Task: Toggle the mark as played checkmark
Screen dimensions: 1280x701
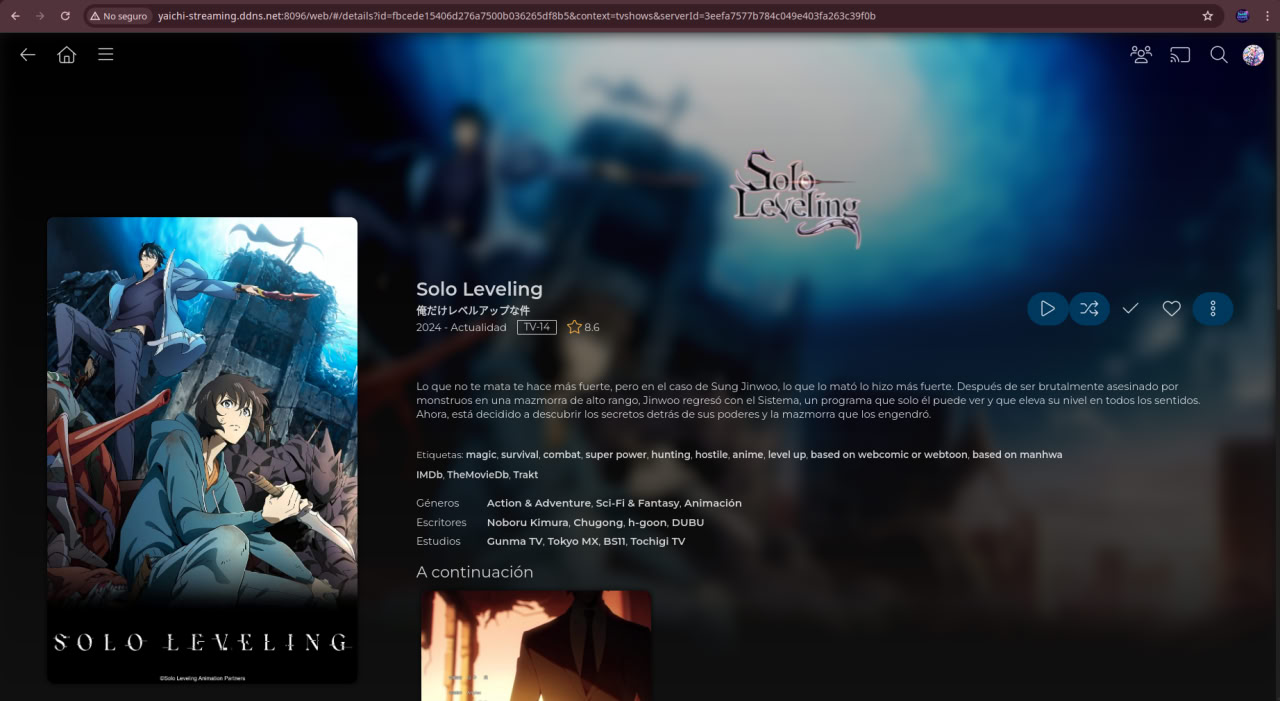Action: click(1130, 309)
